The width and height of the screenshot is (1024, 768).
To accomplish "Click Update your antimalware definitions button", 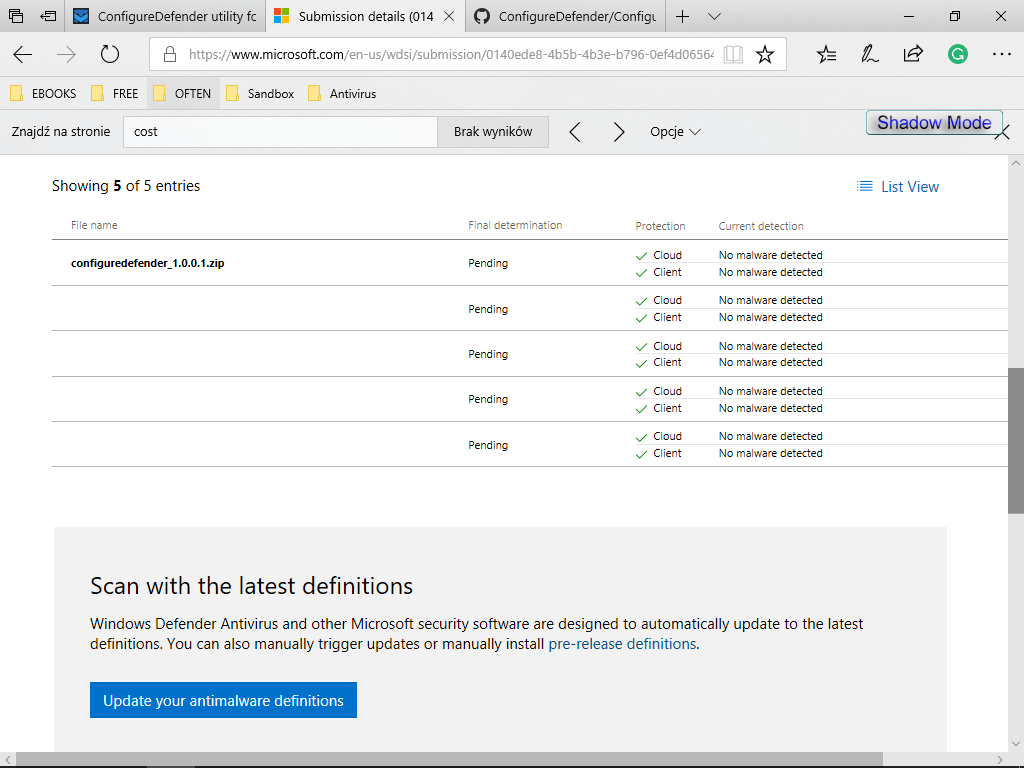I will click(x=223, y=700).
